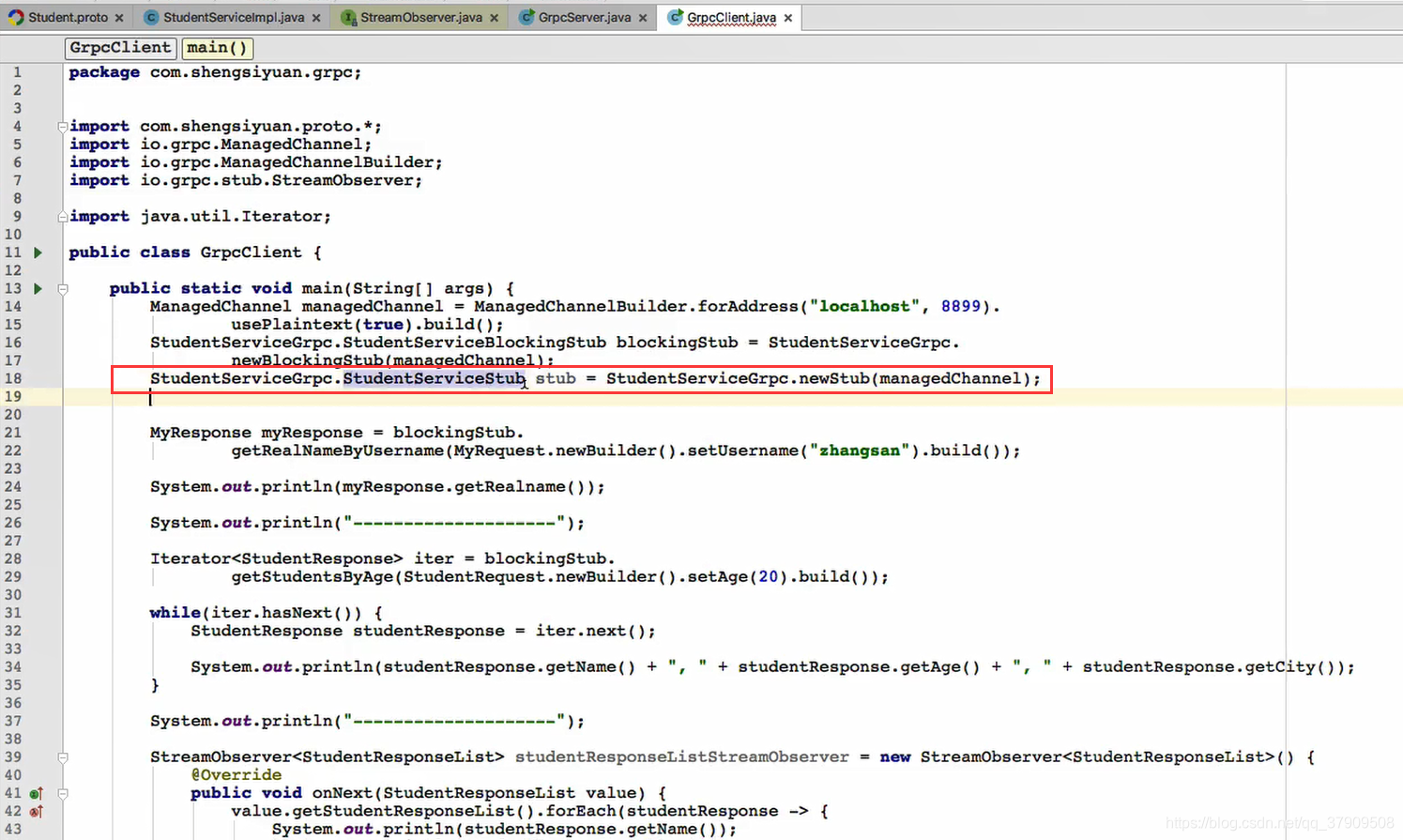Close the GrpcClient.java tab
Viewport: 1403px width, 840px height.
(787, 18)
